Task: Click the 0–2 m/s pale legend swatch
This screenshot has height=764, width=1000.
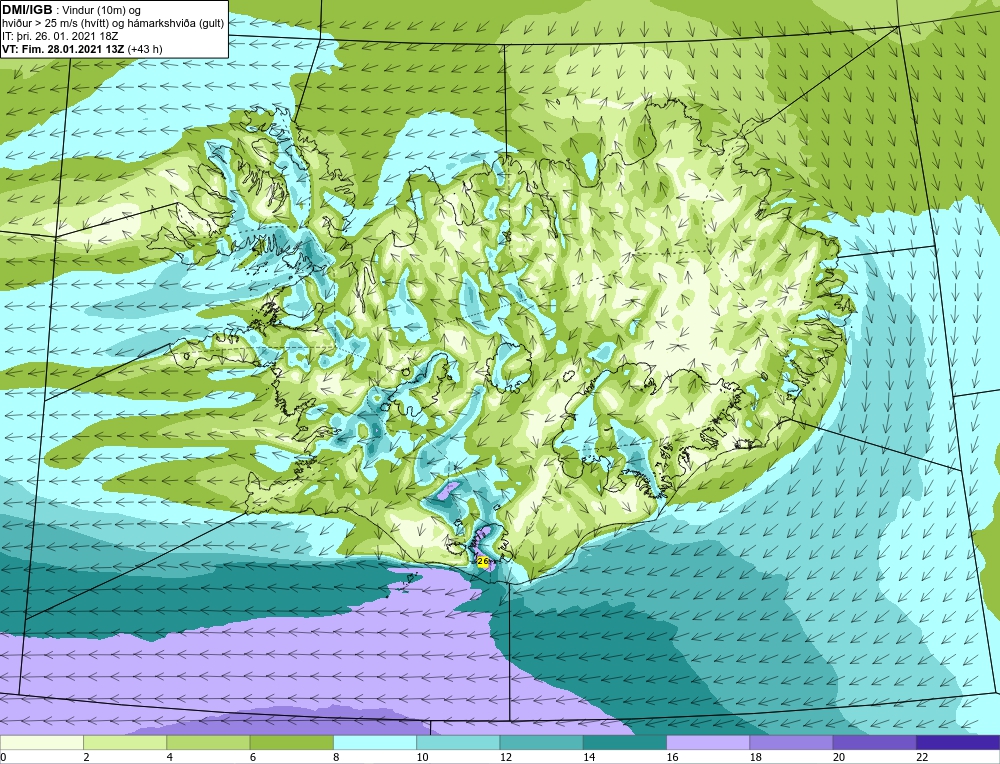Action: 41,743
